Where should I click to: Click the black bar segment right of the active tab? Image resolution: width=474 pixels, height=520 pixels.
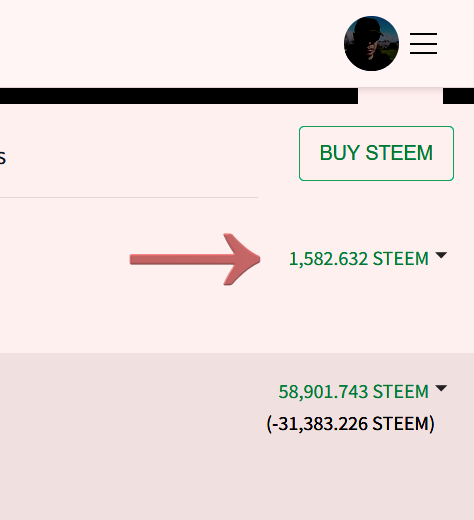coord(458,96)
